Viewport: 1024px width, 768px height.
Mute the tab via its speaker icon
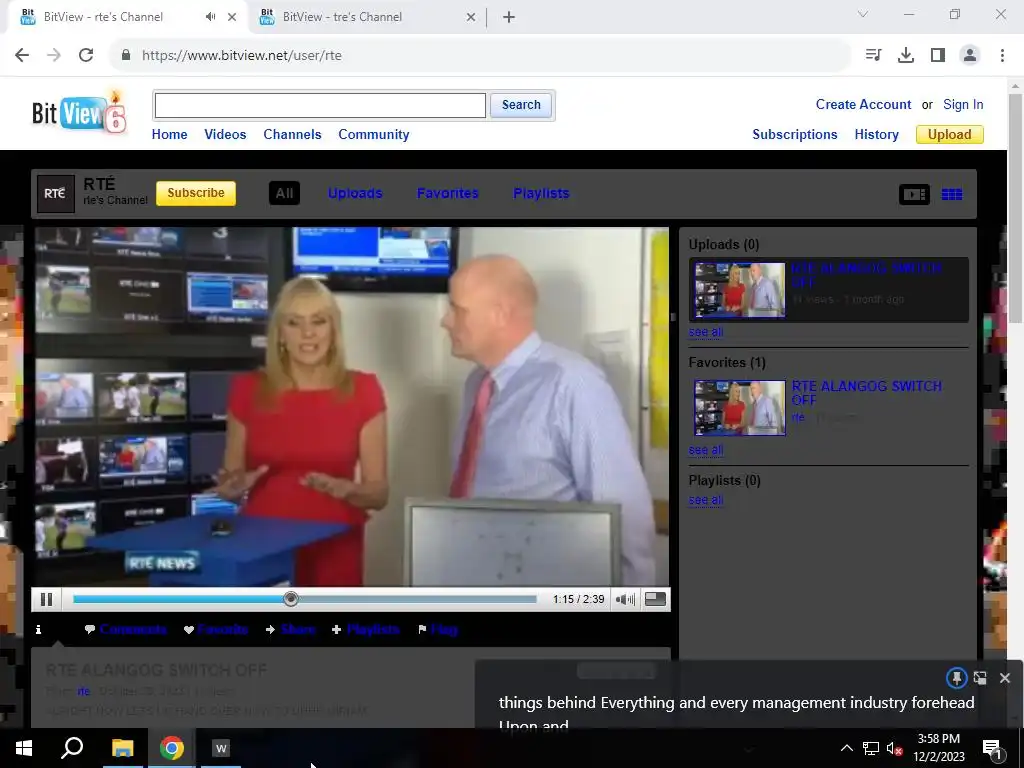[210, 17]
